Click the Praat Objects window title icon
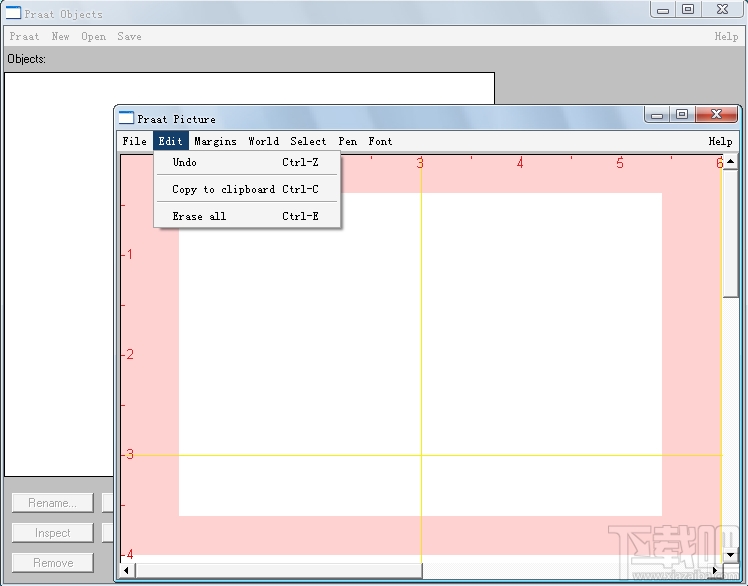748x586 pixels. point(13,12)
